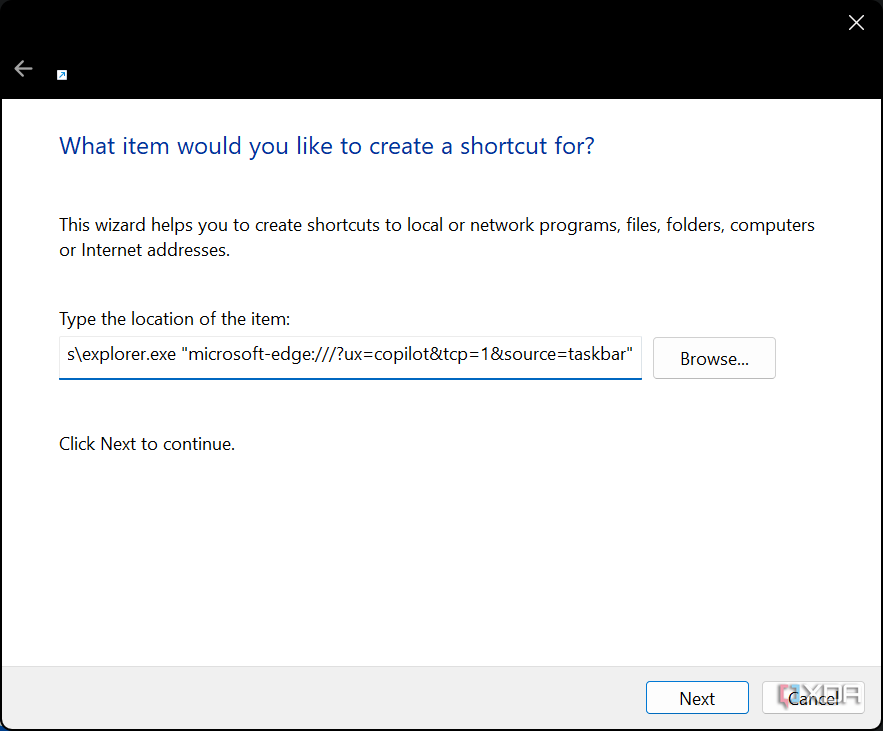Focus the item location text field
The width and height of the screenshot is (883, 731).
pyautogui.click(x=350, y=358)
